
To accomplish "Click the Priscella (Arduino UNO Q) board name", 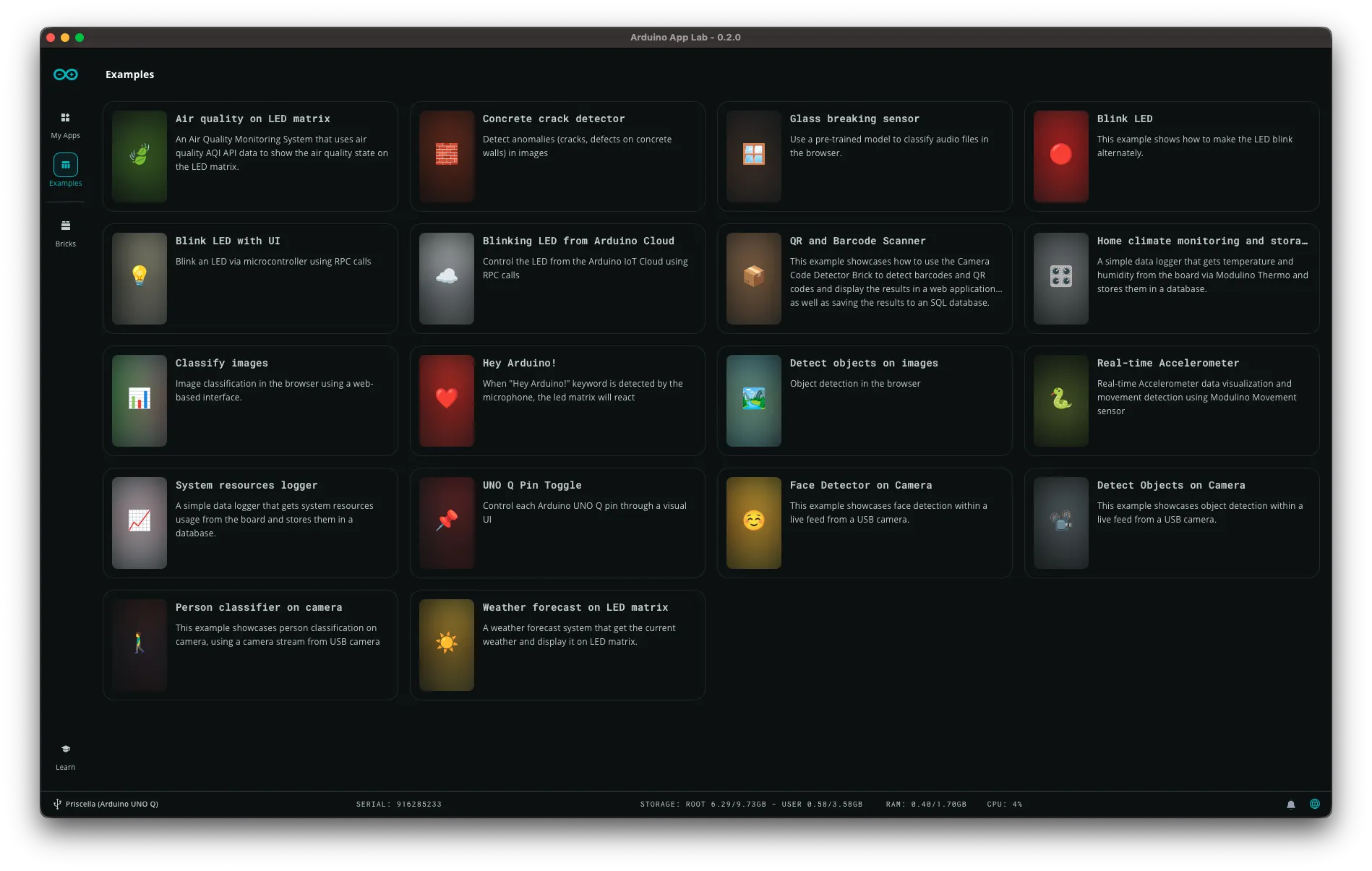I will pos(112,804).
